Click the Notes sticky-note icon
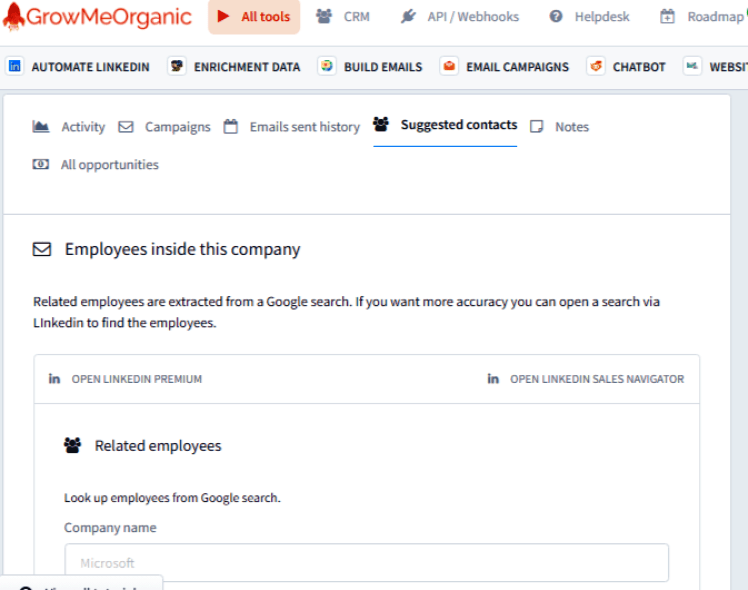Screen dimensions: 748x590 [x=537, y=127]
